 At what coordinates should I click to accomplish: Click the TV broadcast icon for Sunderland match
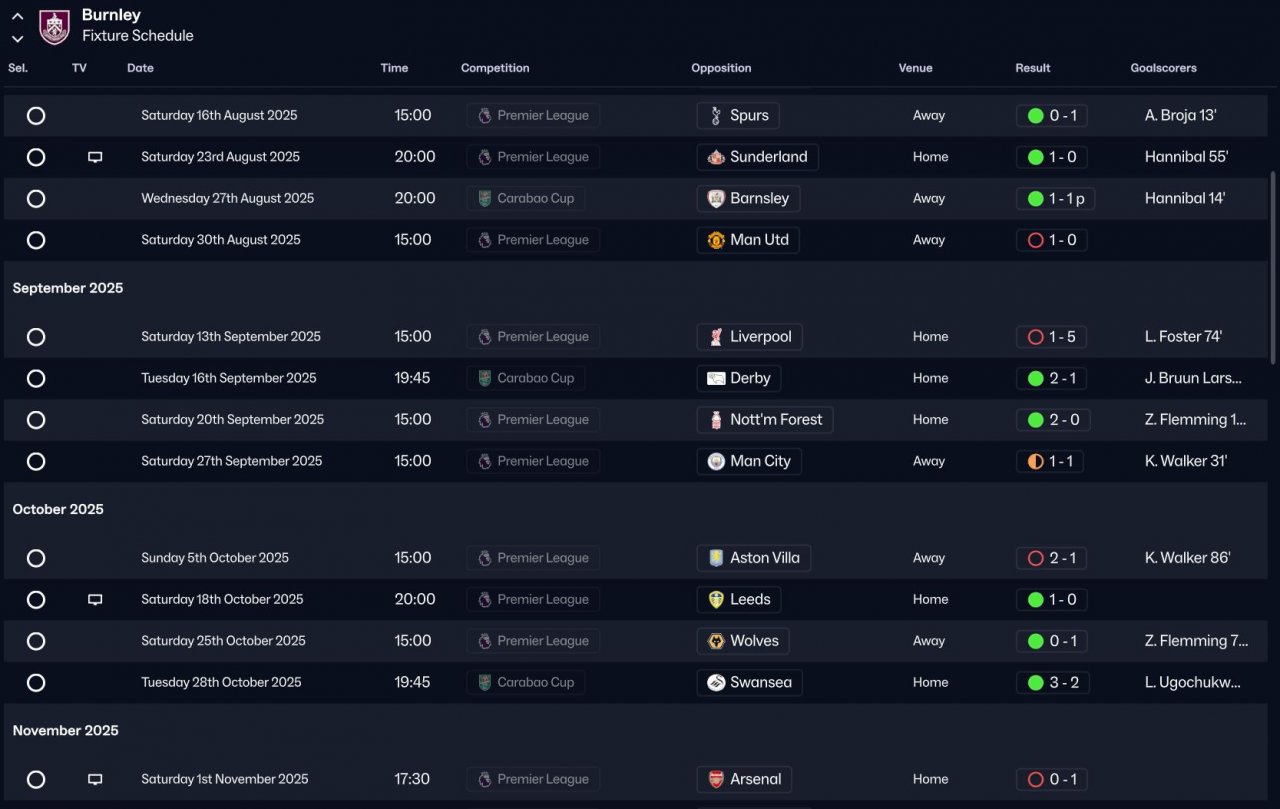point(95,157)
